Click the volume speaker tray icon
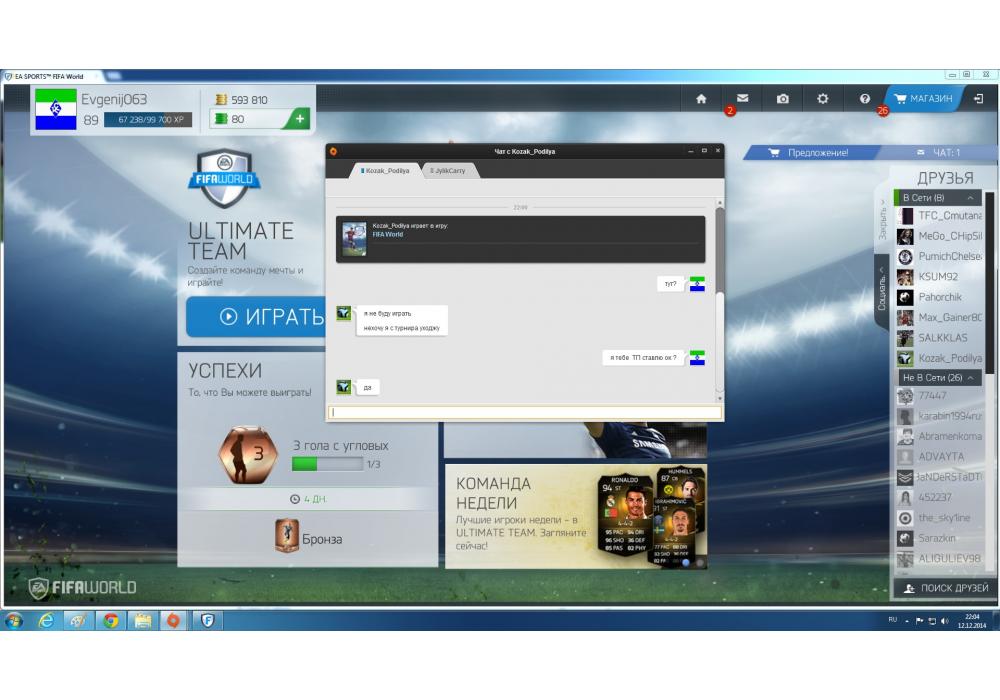 (945, 621)
